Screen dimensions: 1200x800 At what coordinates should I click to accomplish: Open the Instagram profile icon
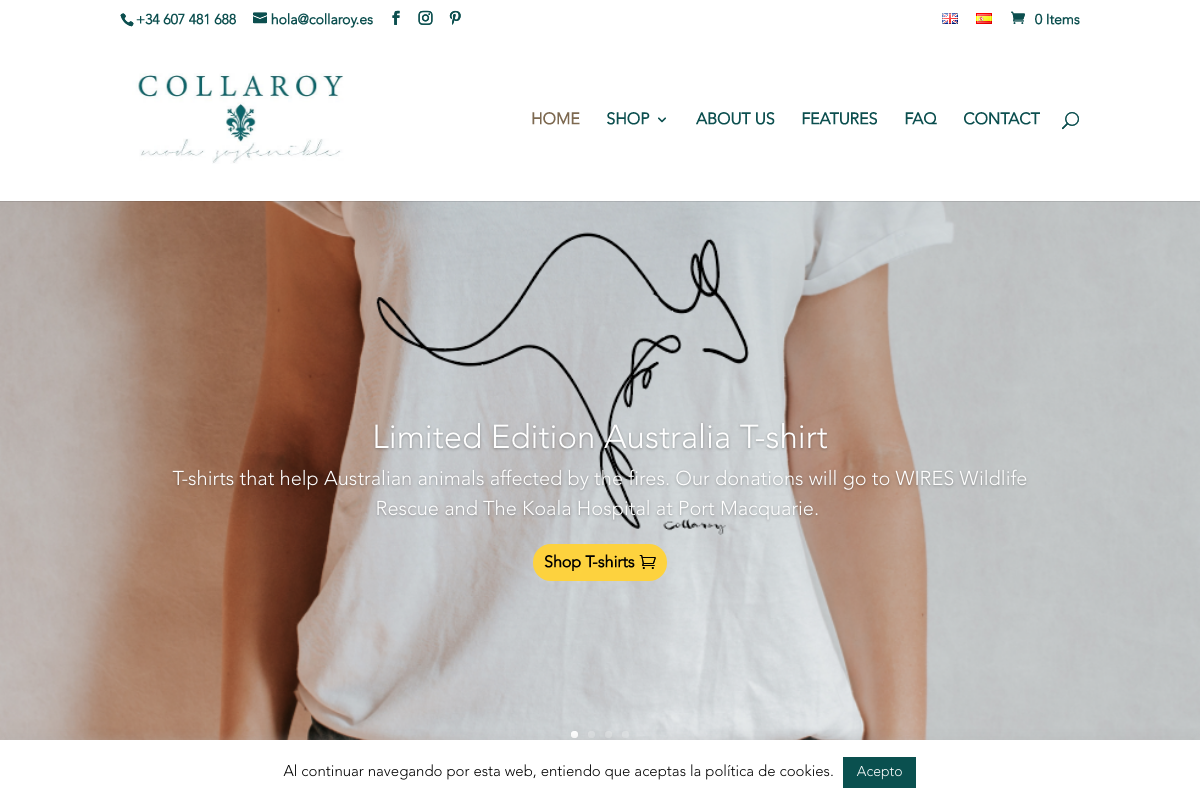[x=425, y=18]
